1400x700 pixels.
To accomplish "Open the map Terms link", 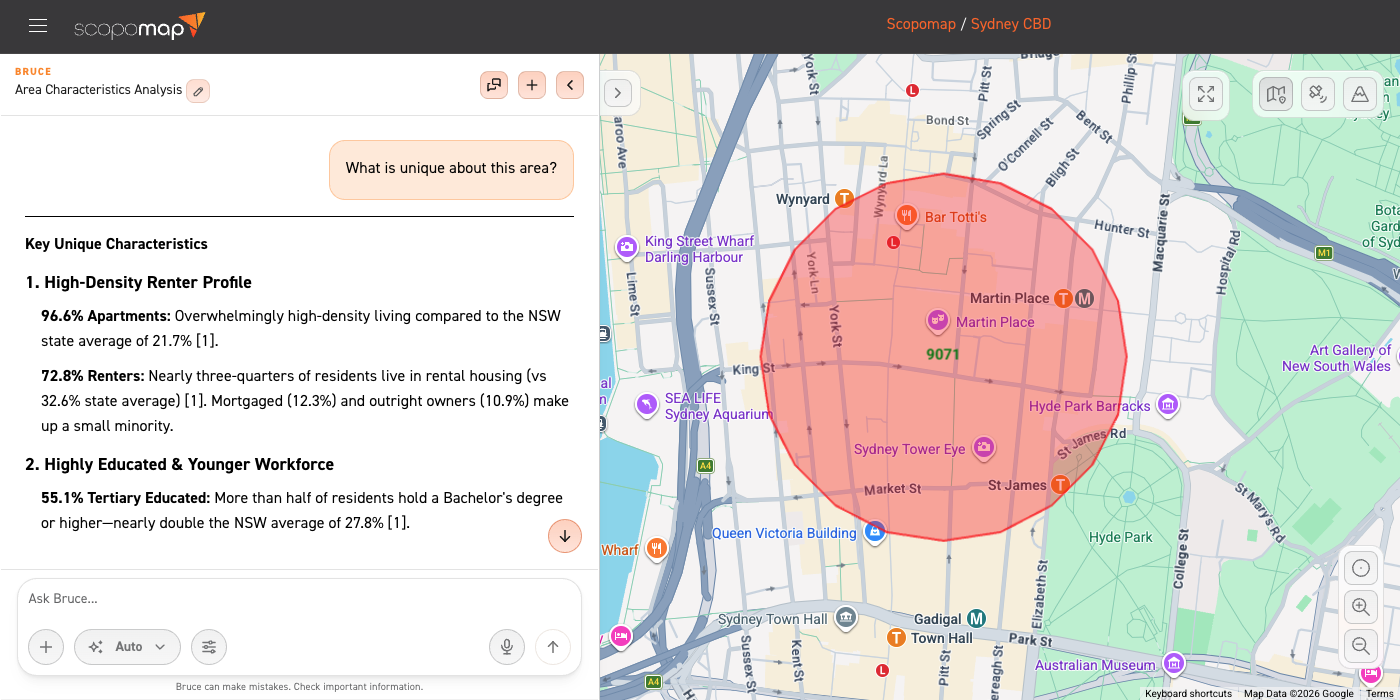I will tap(1379, 693).
